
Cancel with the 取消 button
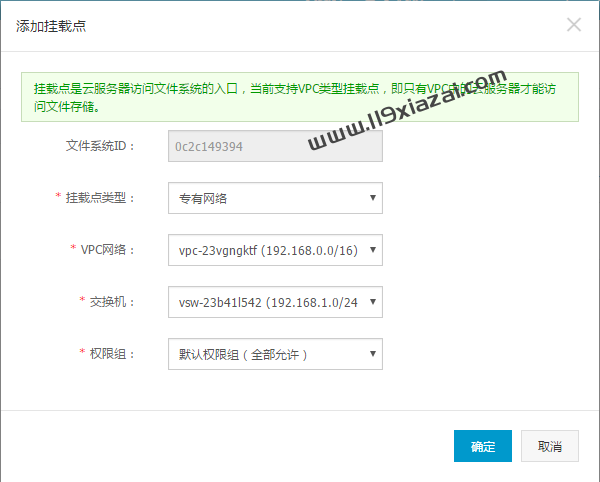(x=549, y=446)
